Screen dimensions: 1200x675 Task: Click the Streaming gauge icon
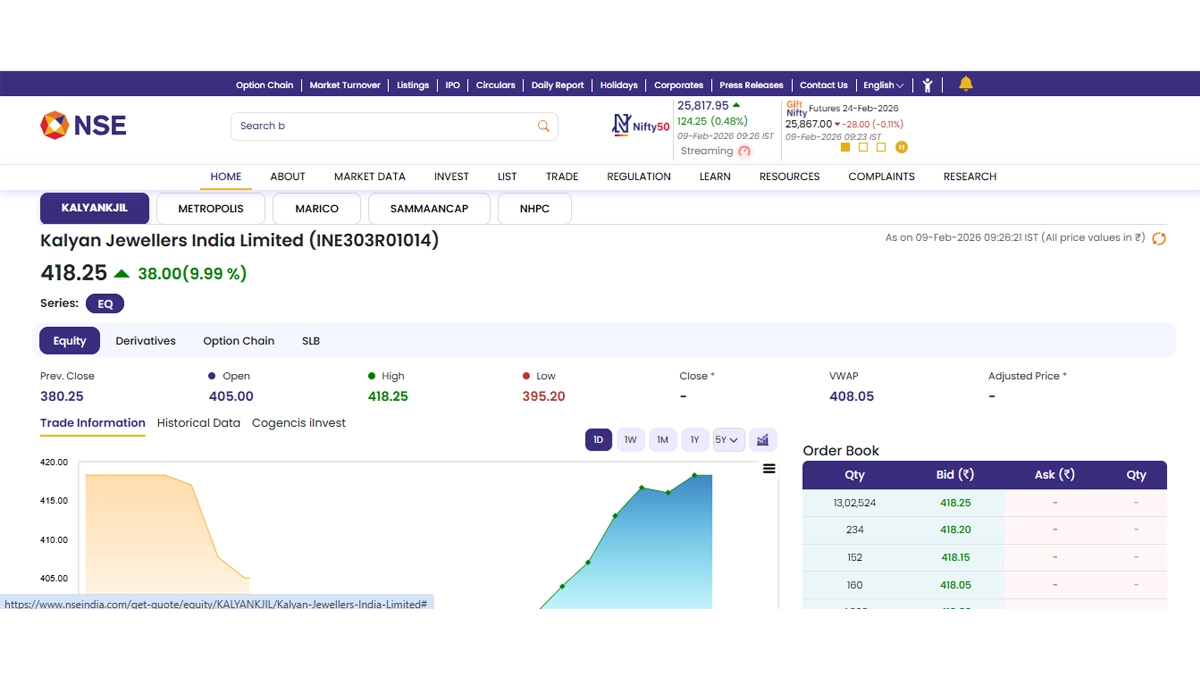744,151
